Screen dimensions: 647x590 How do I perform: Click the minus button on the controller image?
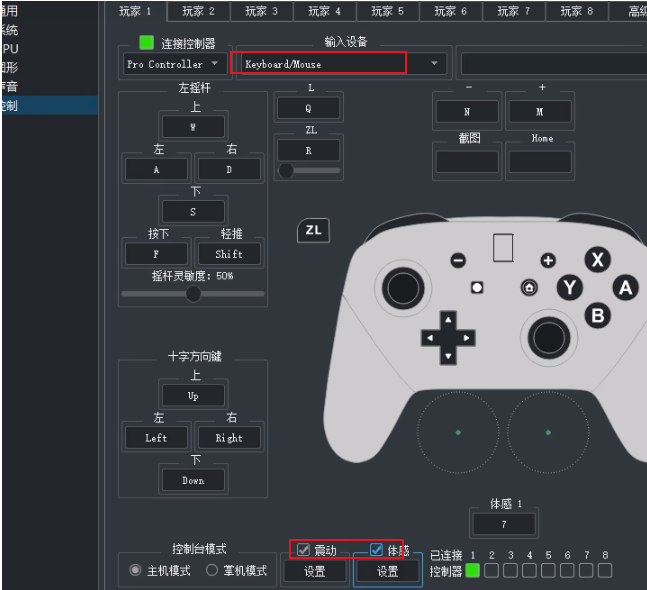[458, 260]
